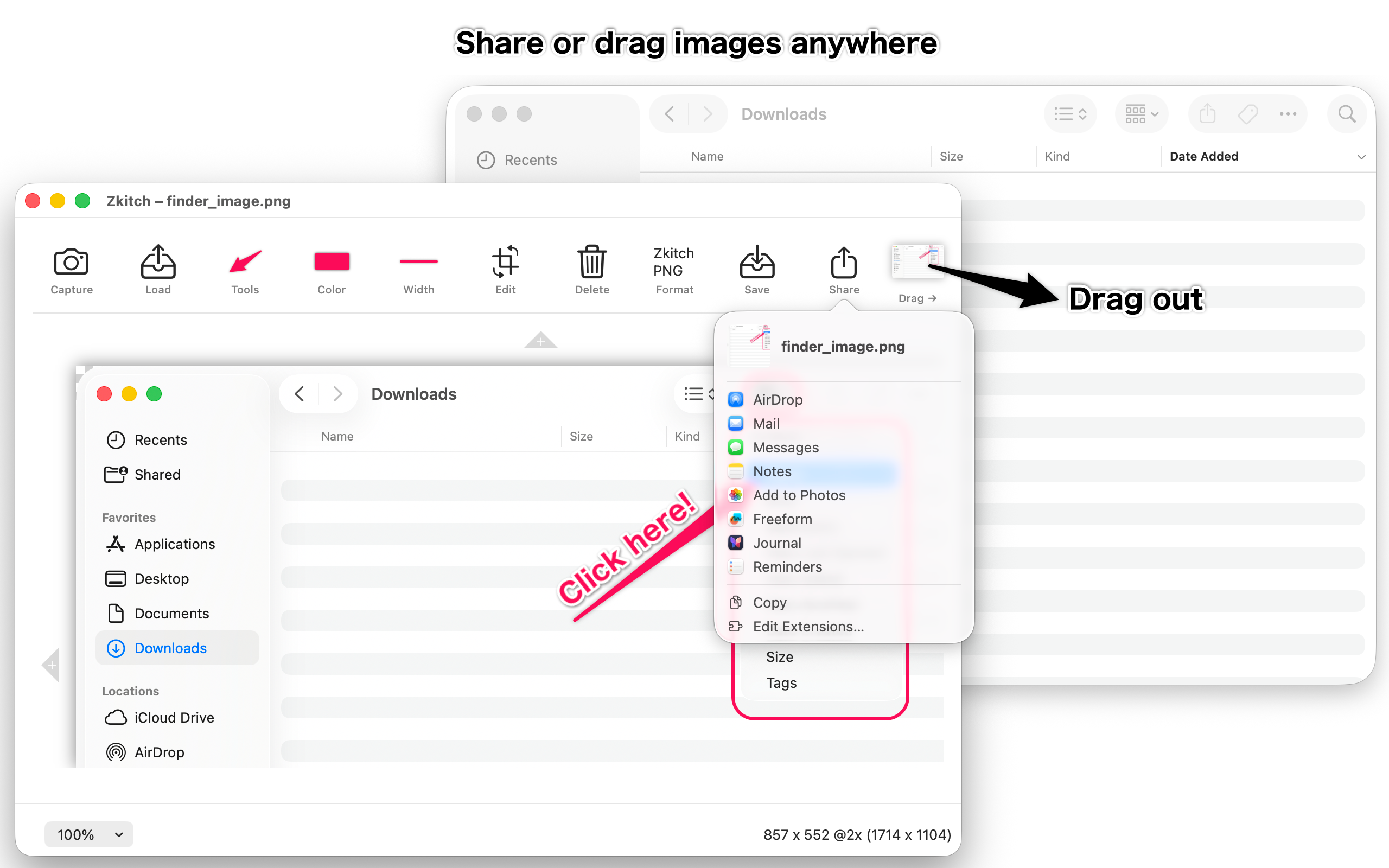
Task: Open list view switcher in background Finder
Action: 1070,114
